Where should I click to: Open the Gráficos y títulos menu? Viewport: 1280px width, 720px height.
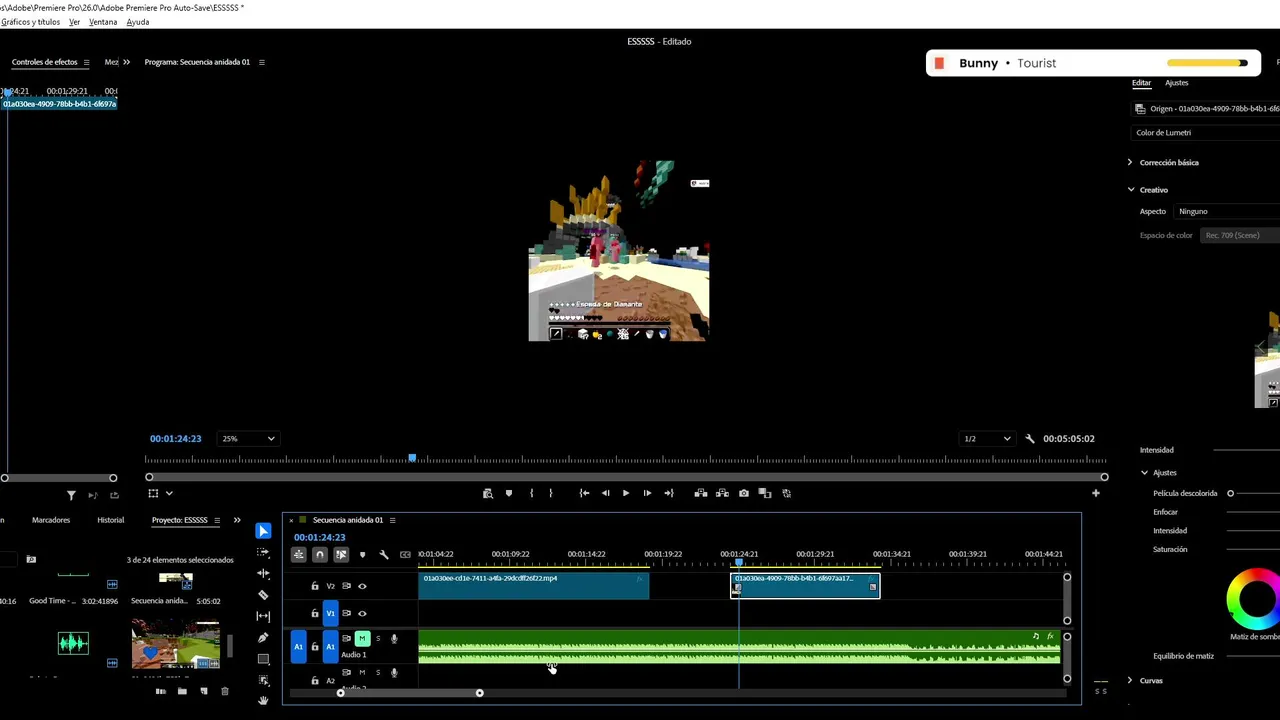[31, 22]
